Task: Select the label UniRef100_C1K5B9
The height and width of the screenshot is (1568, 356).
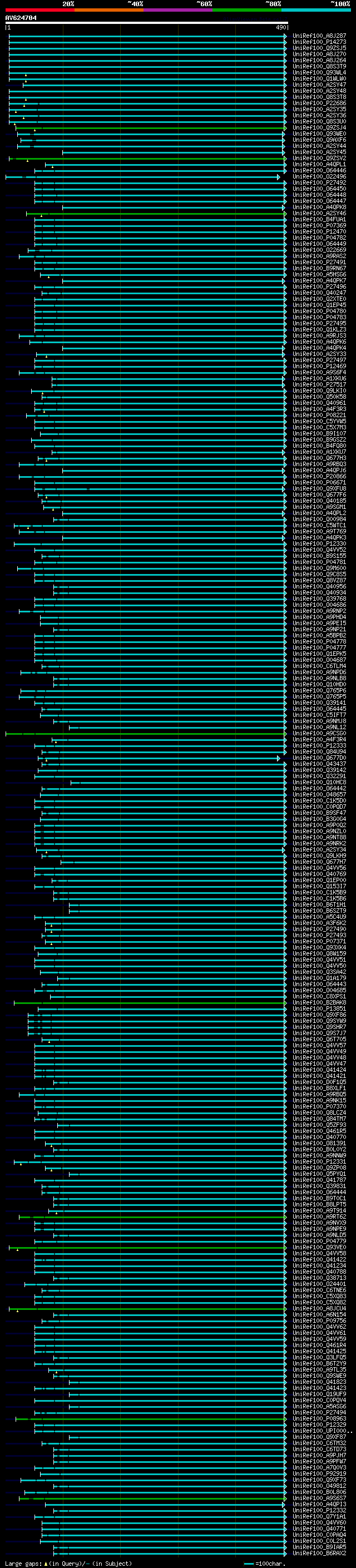Action: (x=319, y=892)
